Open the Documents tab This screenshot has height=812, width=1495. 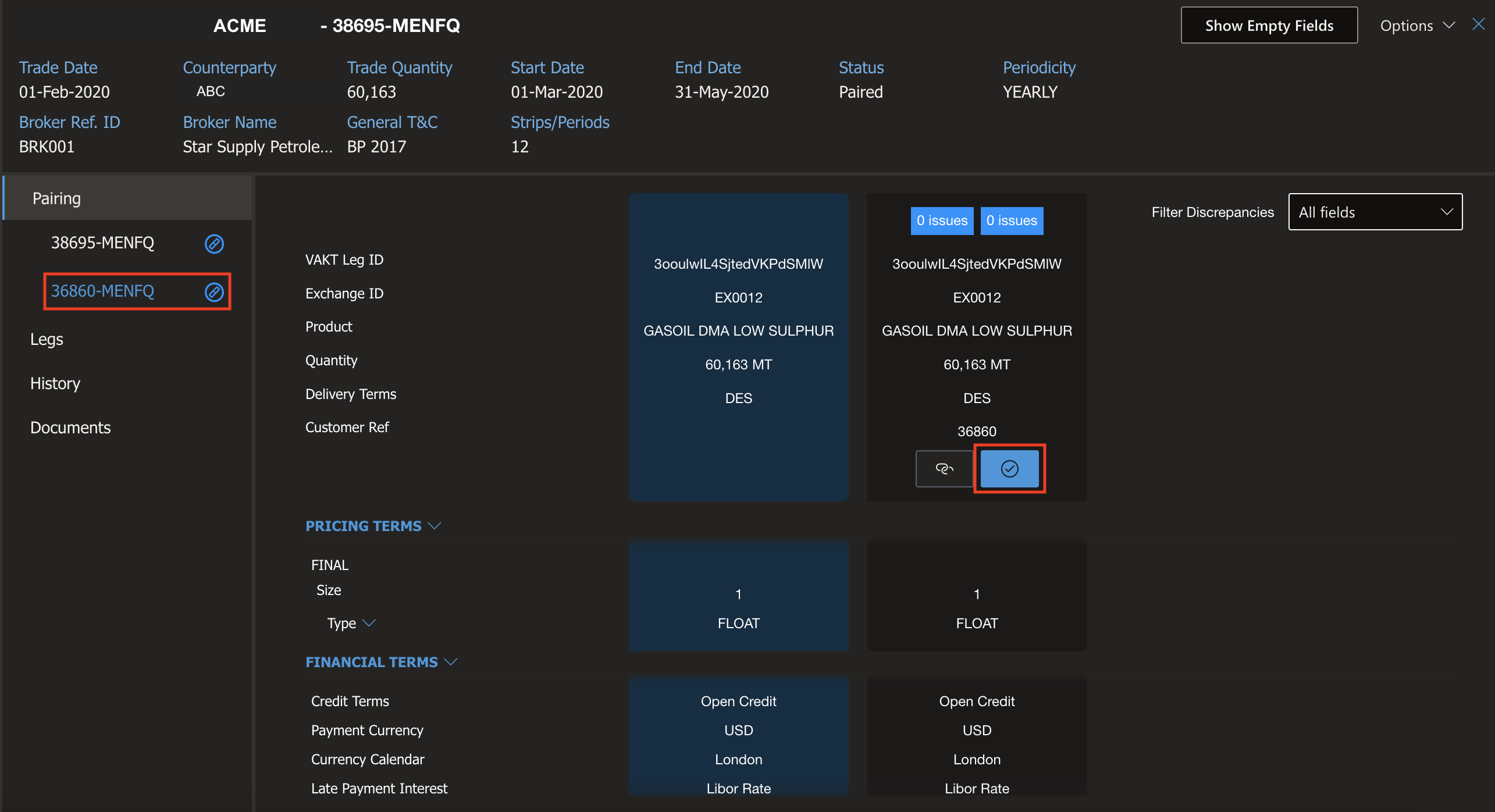[x=70, y=428]
